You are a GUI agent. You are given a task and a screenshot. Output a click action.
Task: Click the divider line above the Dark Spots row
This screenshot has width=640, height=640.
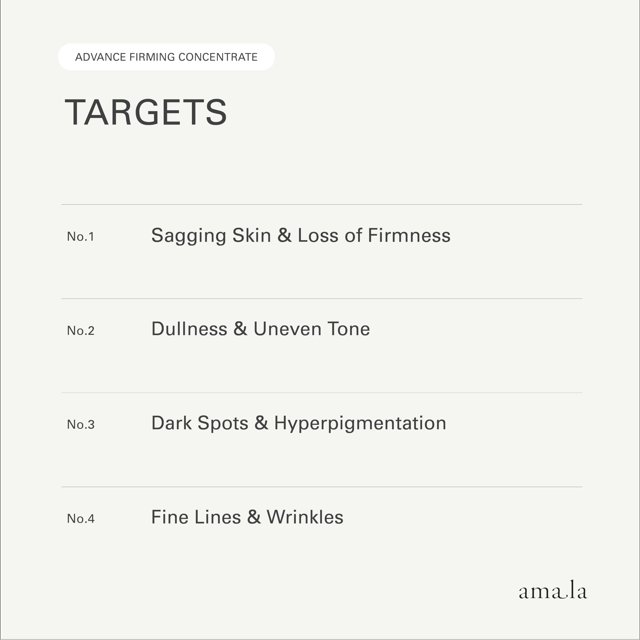(x=322, y=393)
